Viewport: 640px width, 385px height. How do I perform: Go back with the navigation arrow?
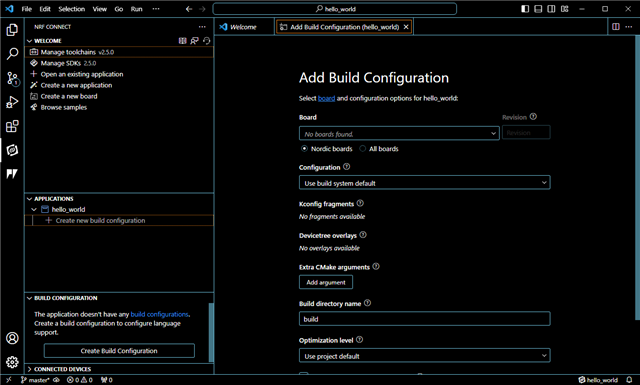tap(189, 9)
